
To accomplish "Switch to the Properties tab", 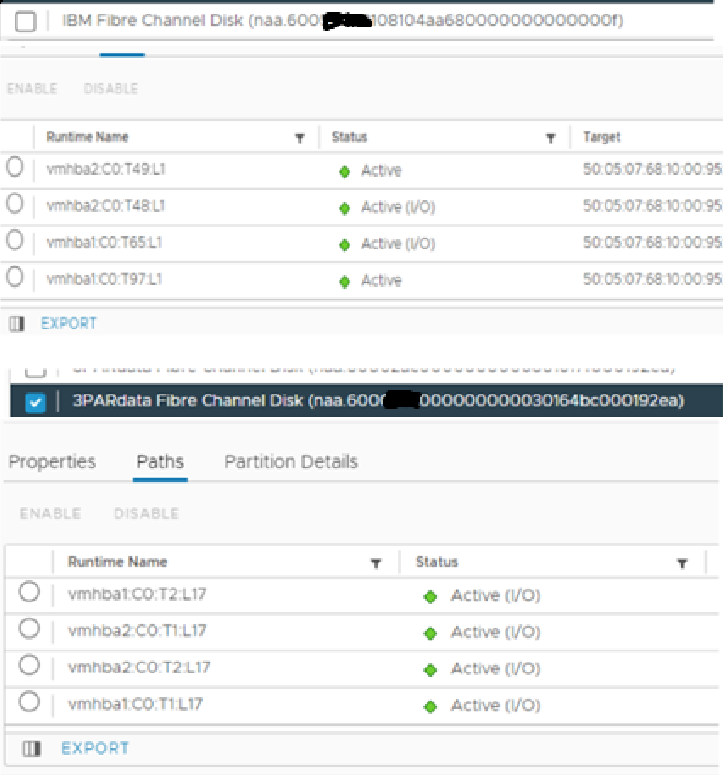I will coord(52,462).
